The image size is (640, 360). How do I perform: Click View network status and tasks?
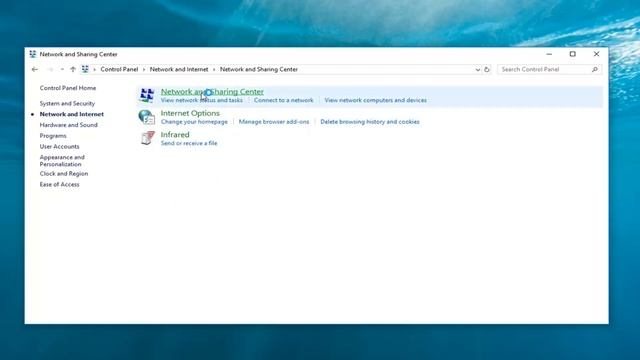click(202, 100)
